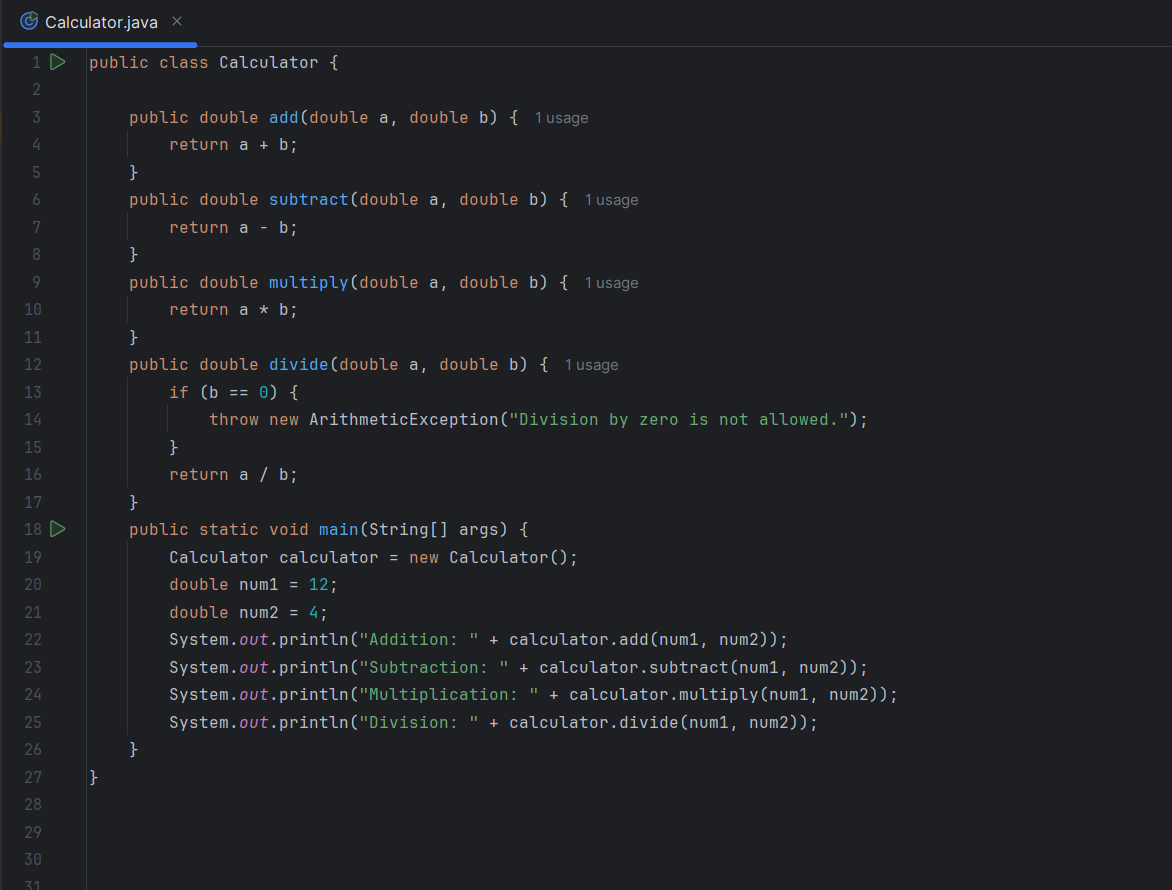Click the method name 'add' in its declaration
The width and height of the screenshot is (1172, 890).
(x=284, y=117)
